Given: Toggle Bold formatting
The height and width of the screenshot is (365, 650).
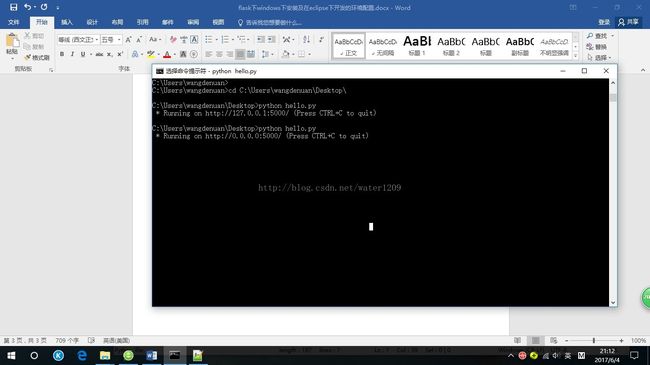Looking at the screenshot, I should (x=62, y=54).
